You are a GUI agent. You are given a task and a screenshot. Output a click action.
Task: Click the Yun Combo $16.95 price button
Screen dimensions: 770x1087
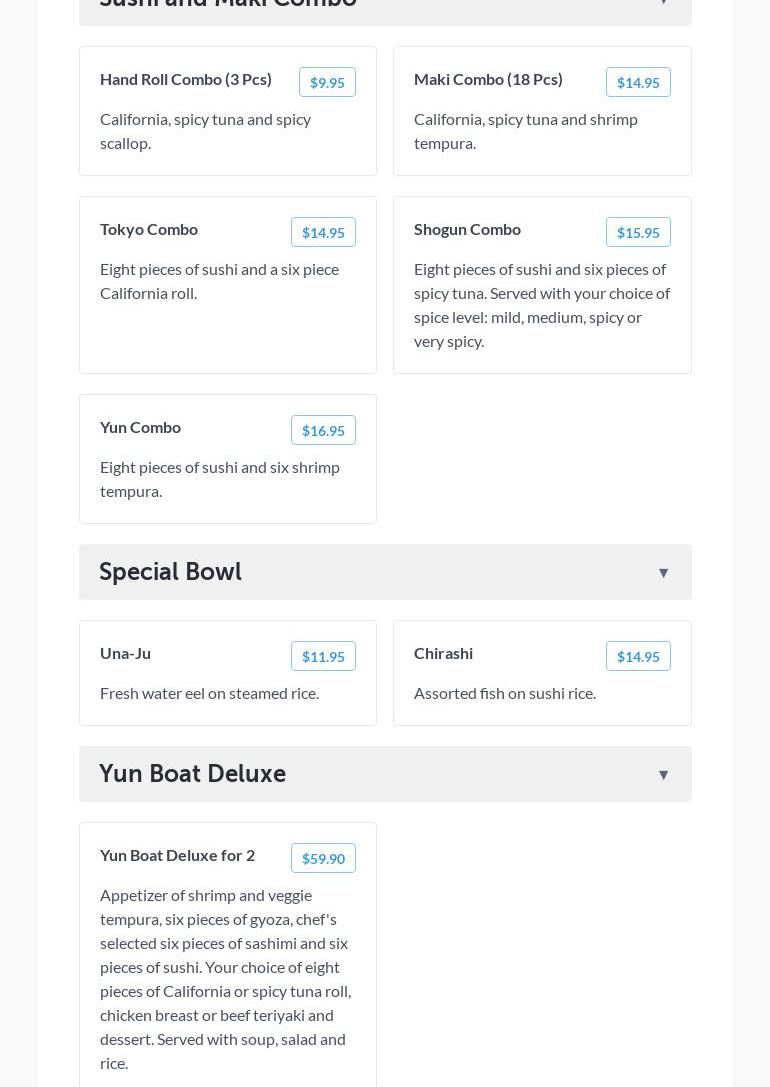click(323, 430)
